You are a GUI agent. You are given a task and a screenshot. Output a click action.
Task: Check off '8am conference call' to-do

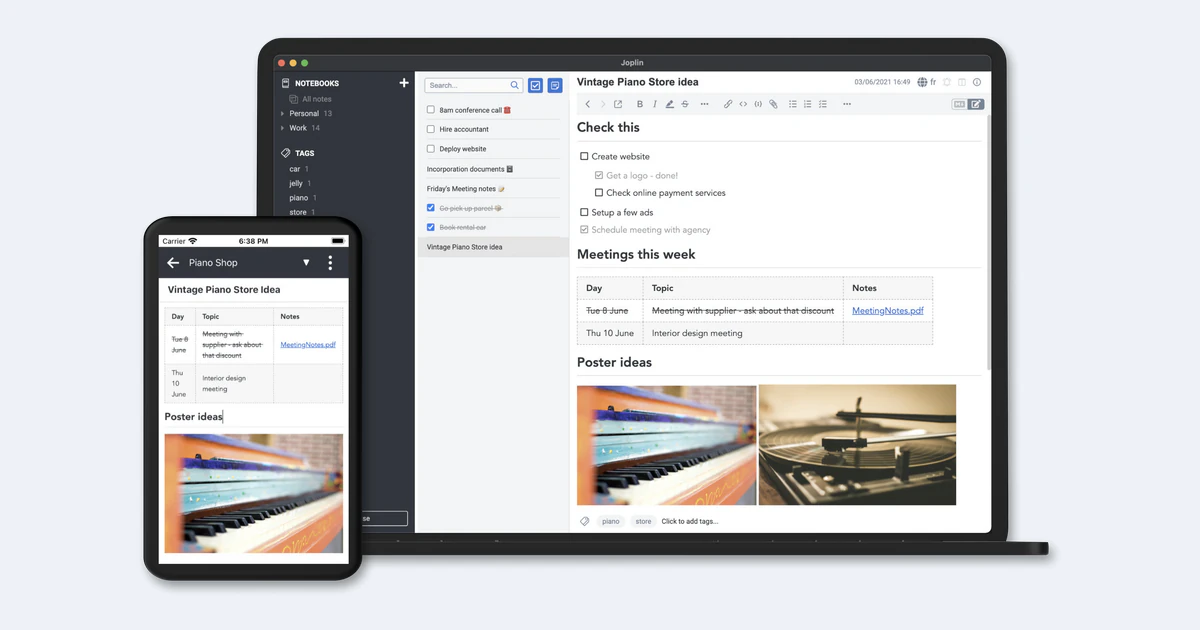coord(431,110)
